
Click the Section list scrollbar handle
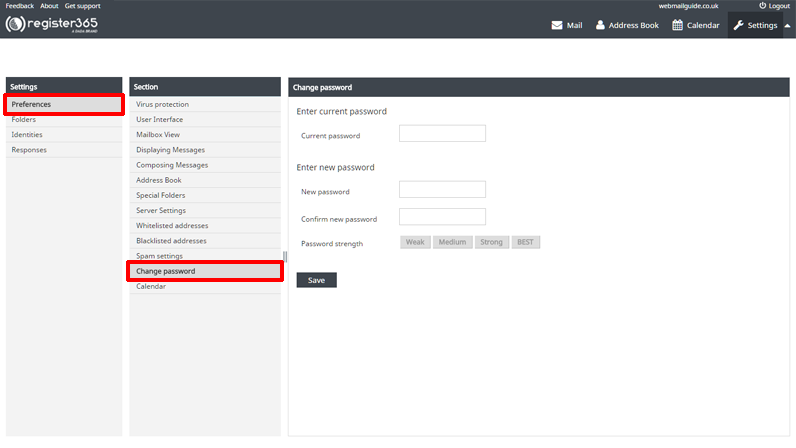285,257
